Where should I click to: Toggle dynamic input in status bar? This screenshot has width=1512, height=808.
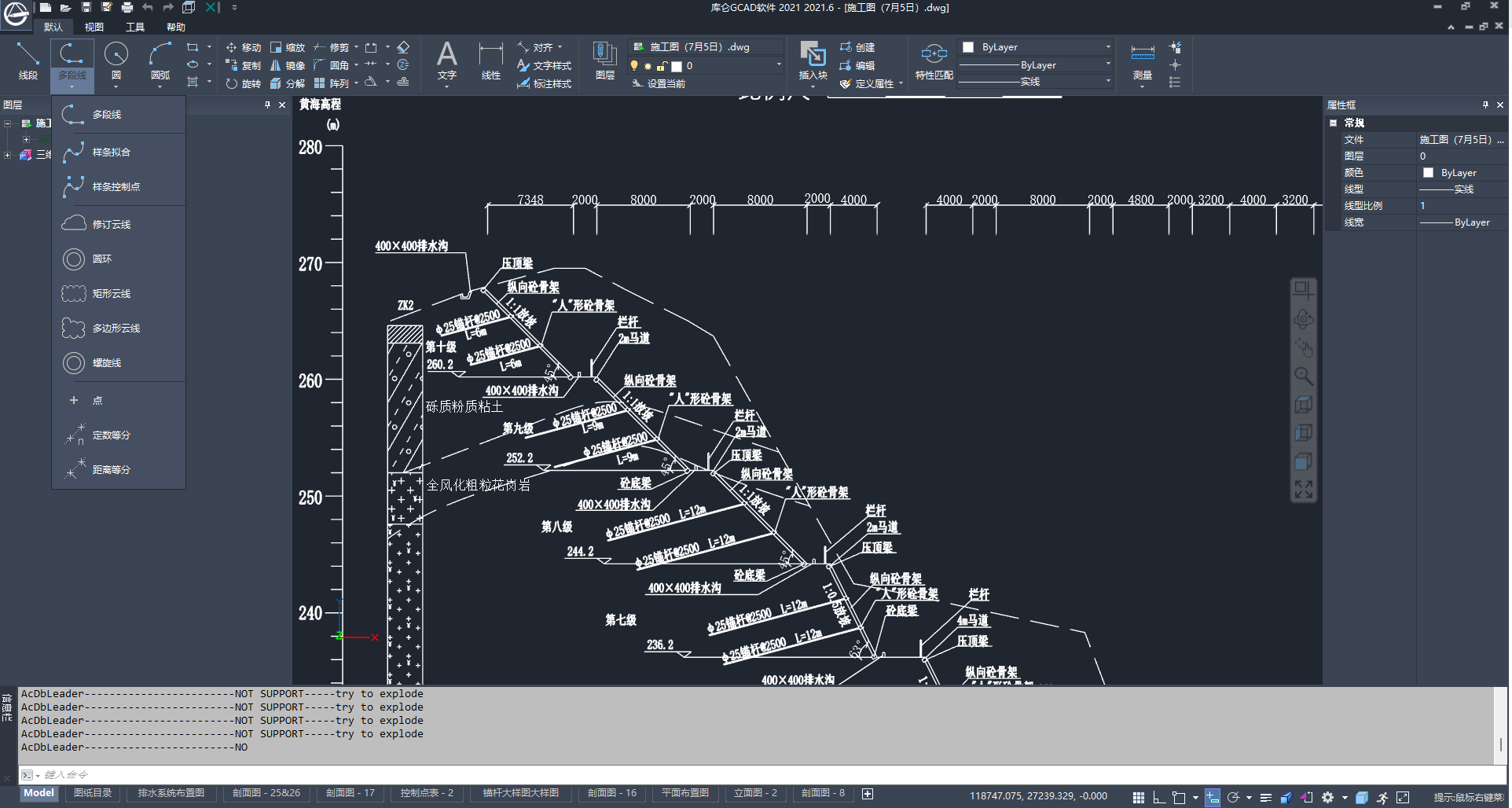(1213, 797)
